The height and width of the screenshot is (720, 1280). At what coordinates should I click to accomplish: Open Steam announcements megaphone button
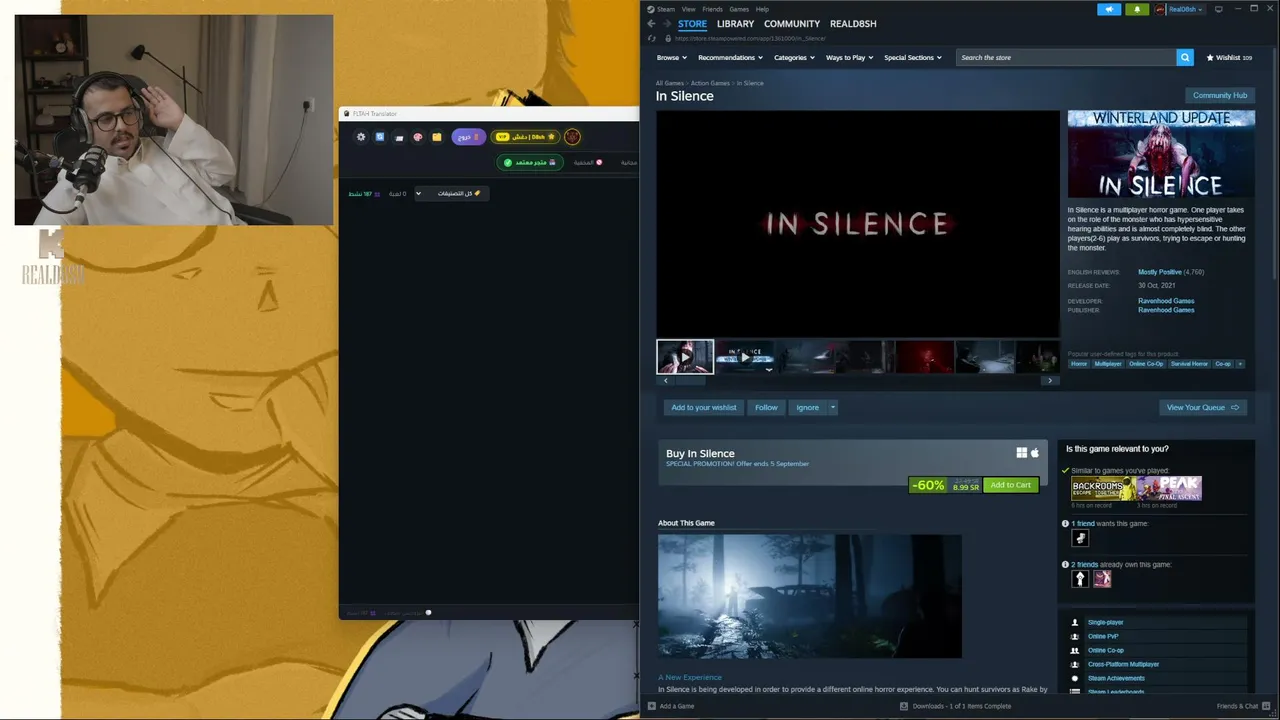[1109, 9]
